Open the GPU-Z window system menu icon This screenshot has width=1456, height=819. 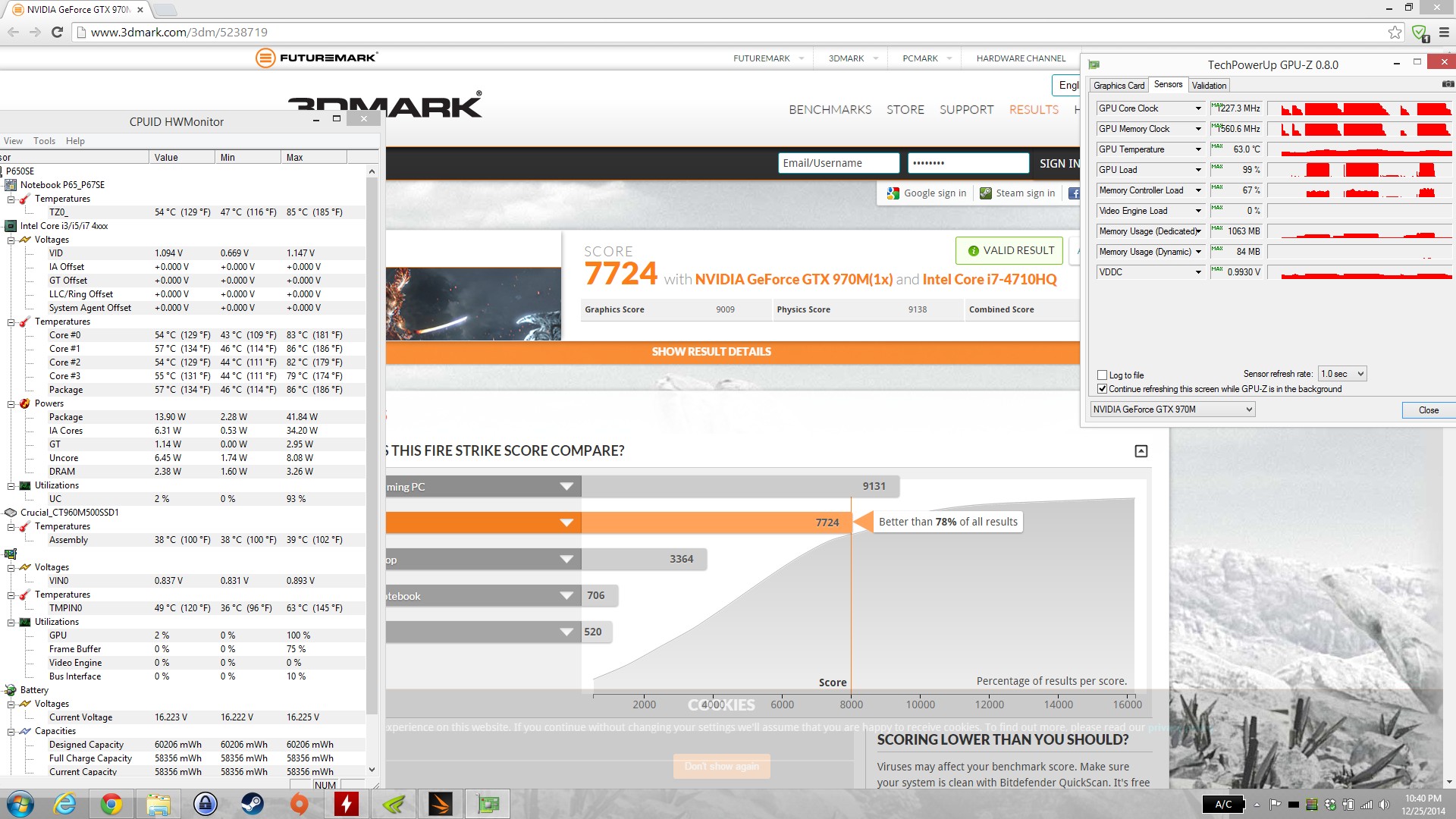point(1094,64)
